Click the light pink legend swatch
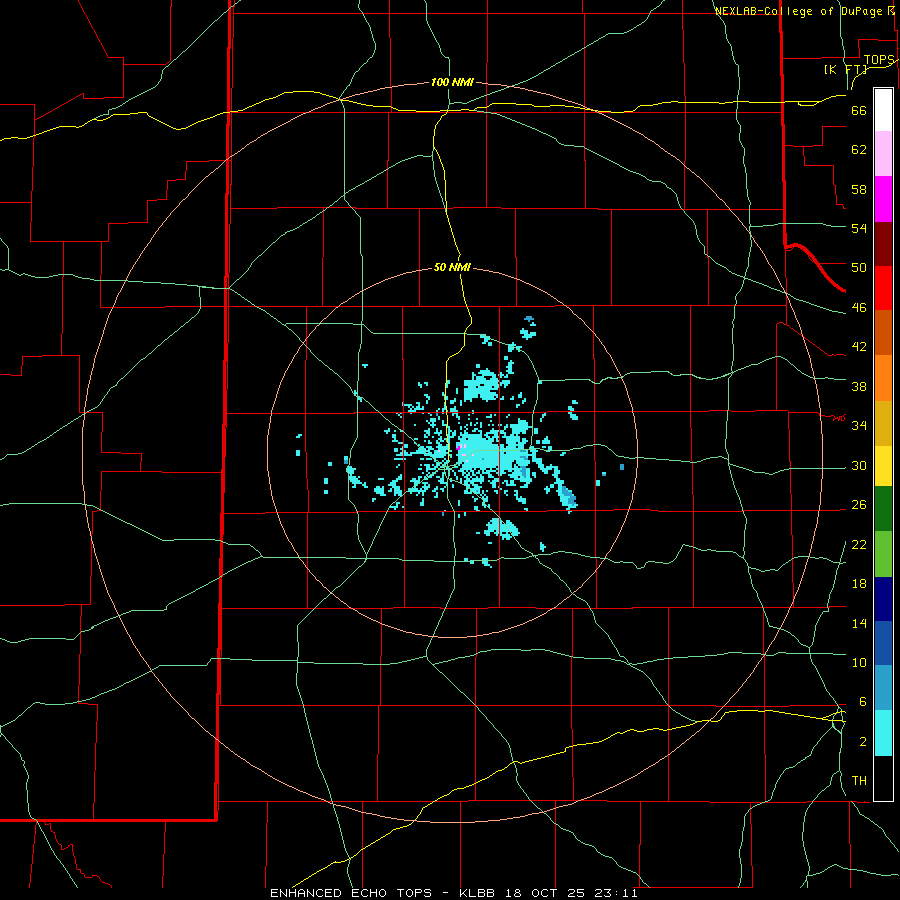 pyautogui.click(x=883, y=154)
